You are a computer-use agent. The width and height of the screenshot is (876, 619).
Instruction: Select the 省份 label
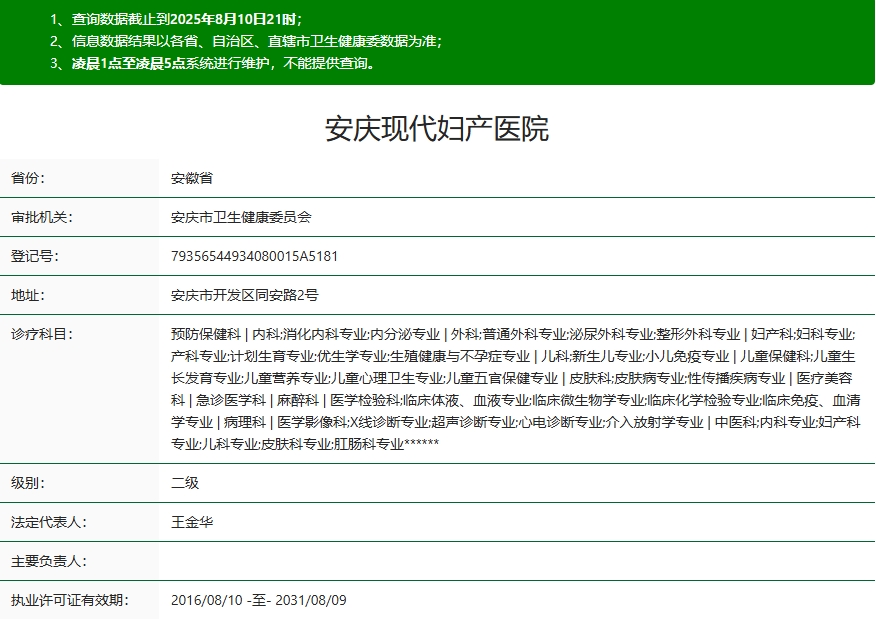coord(28,178)
